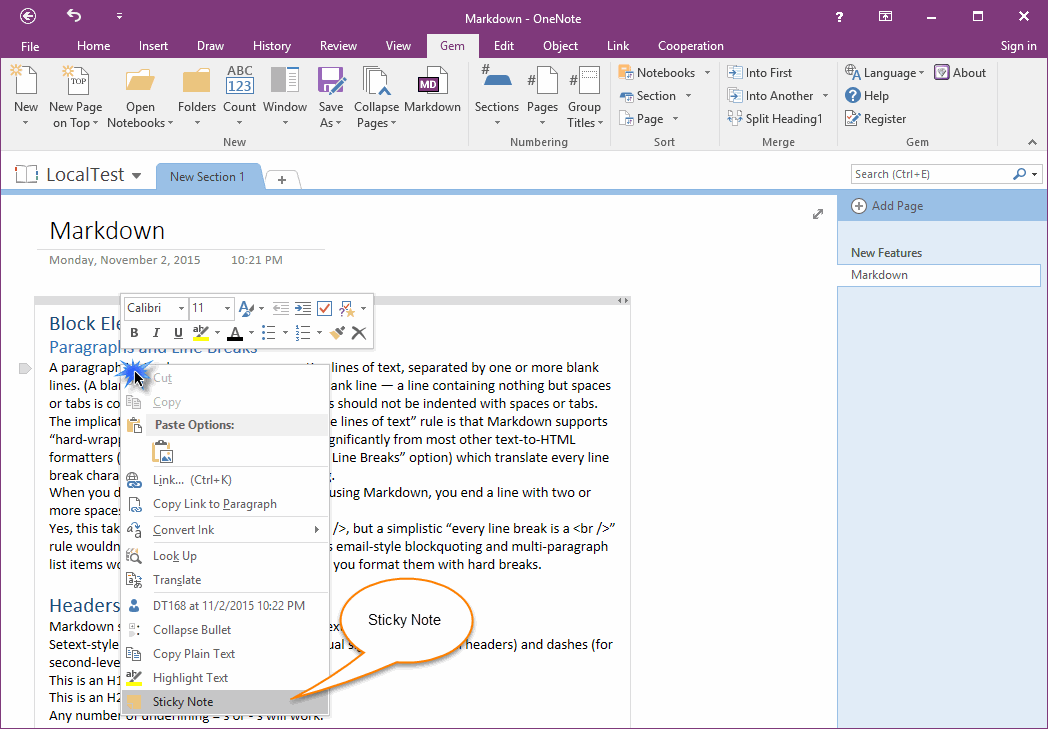Screen dimensions: 1048x729
Task: Click Add Page in the page pane
Action: 896,206
